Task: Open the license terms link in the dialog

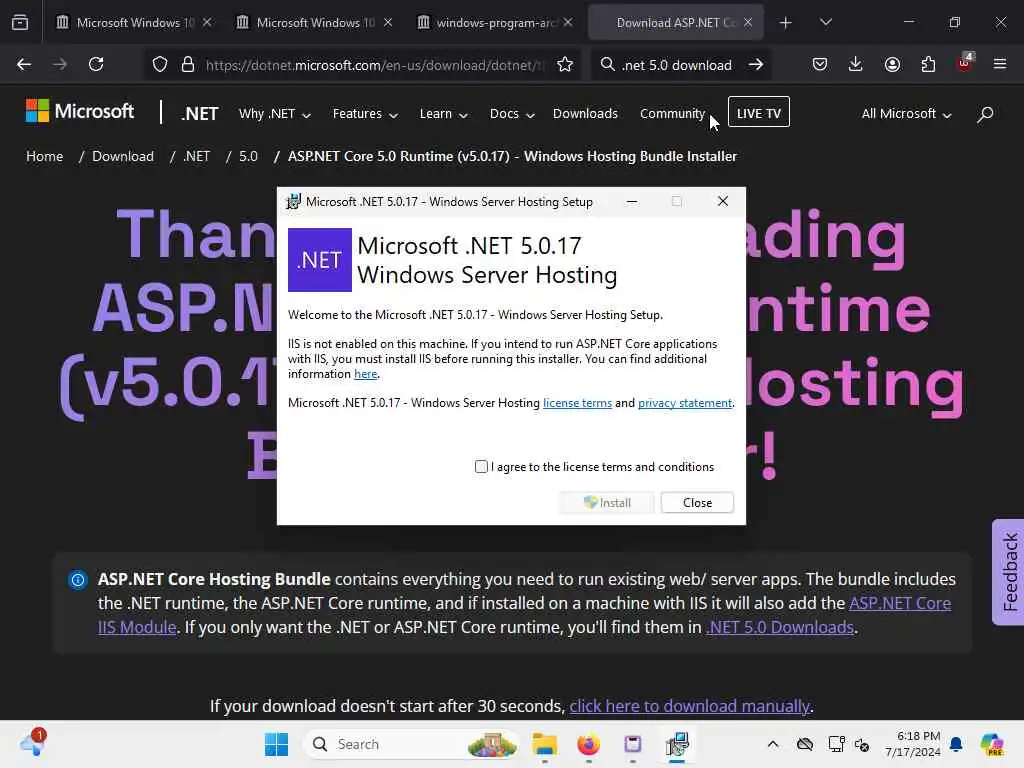Action: tap(577, 403)
